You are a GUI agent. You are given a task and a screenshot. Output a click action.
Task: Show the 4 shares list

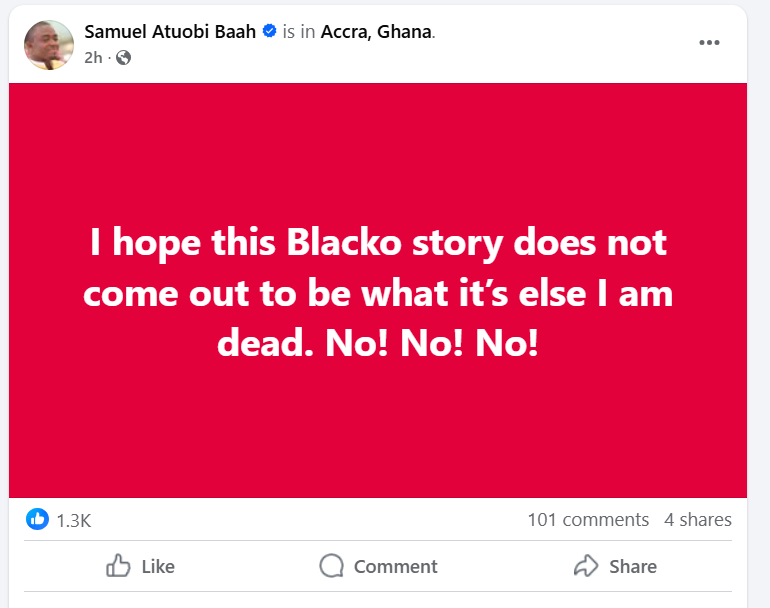click(x=698, y=520)
